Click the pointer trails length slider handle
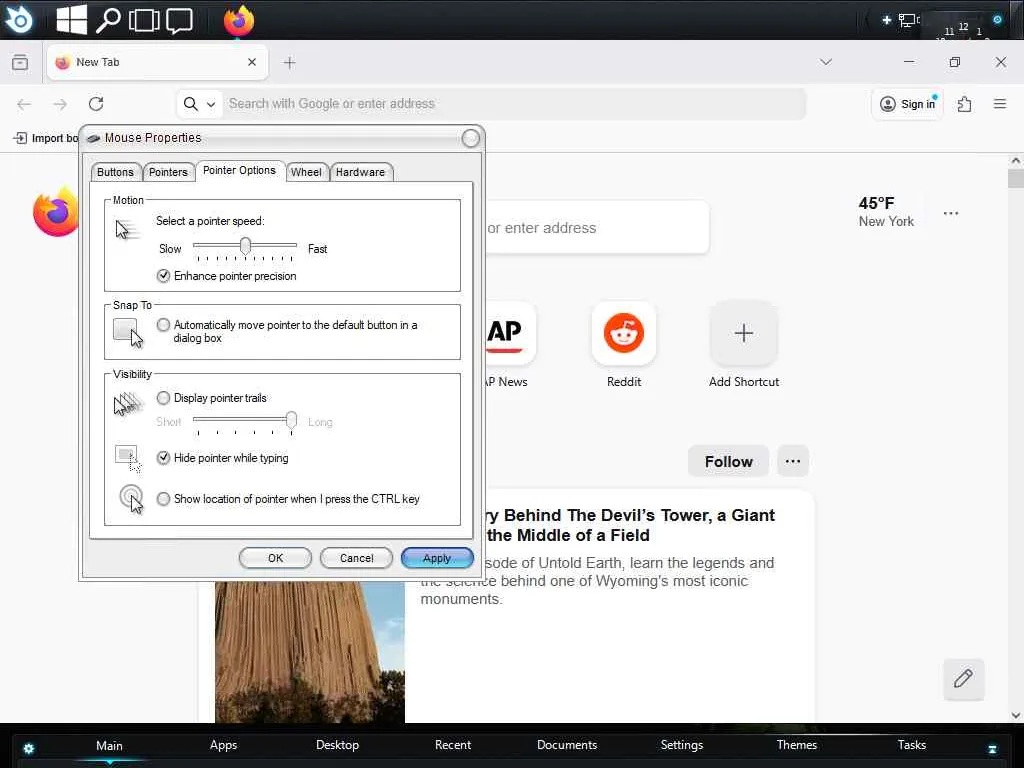Image resolution: width=1024 pixels, height=768 pixels. [291, 421]
